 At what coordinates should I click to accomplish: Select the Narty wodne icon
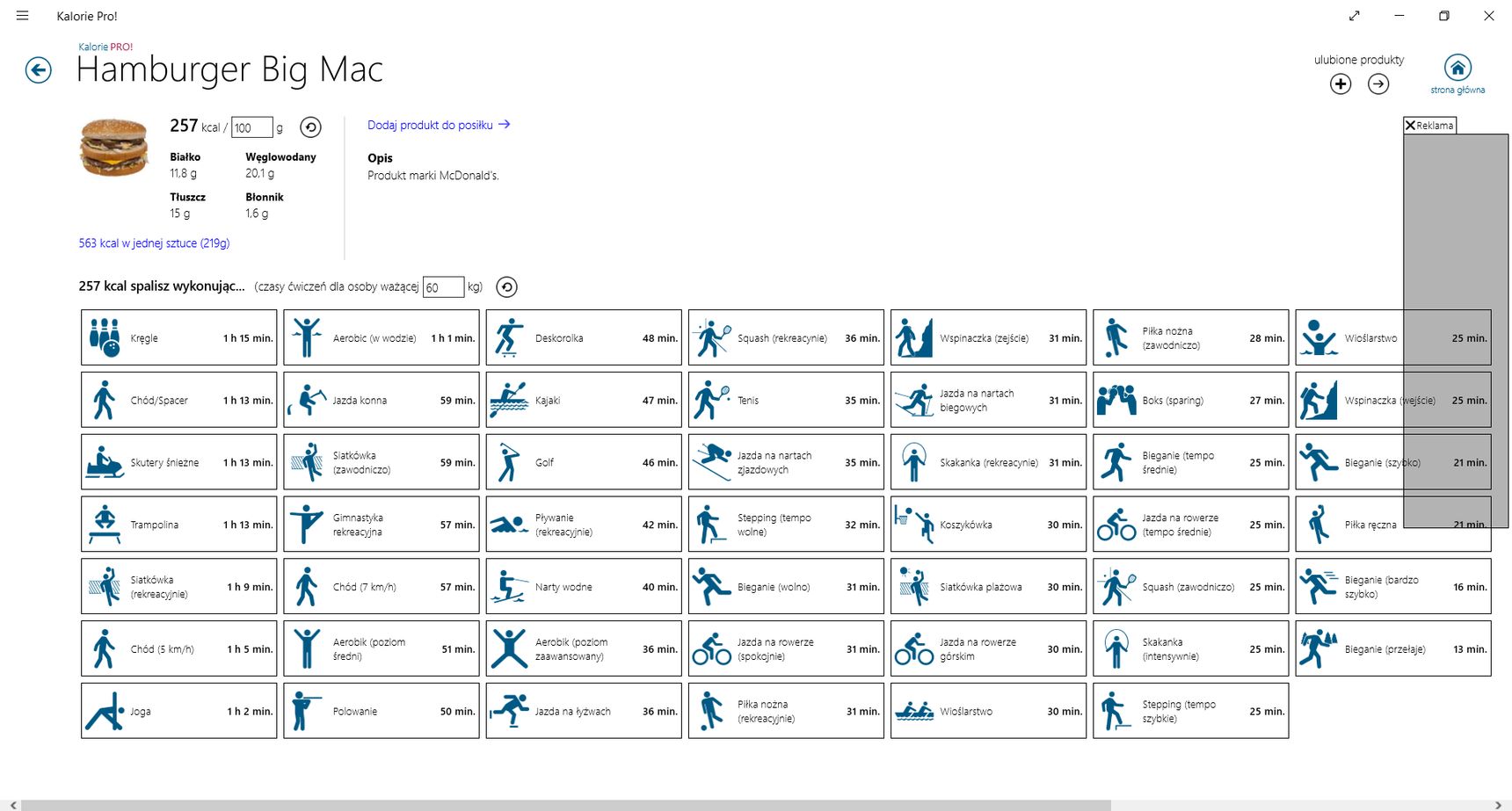pyautogui.click(x=509, y=587)
